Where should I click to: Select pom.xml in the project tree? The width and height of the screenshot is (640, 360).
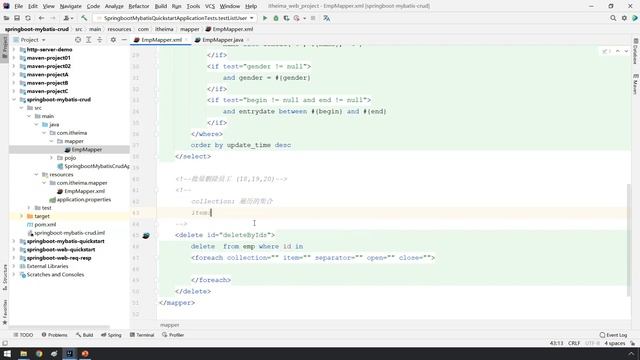click(x=45, y=224)
